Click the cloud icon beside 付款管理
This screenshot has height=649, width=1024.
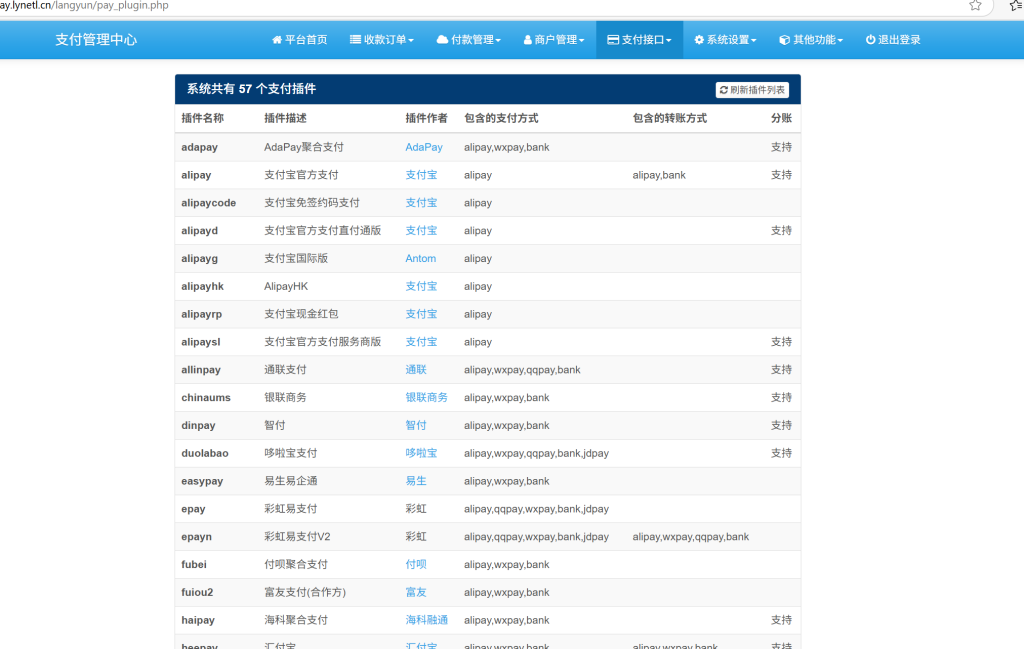(x=442, y=40)
